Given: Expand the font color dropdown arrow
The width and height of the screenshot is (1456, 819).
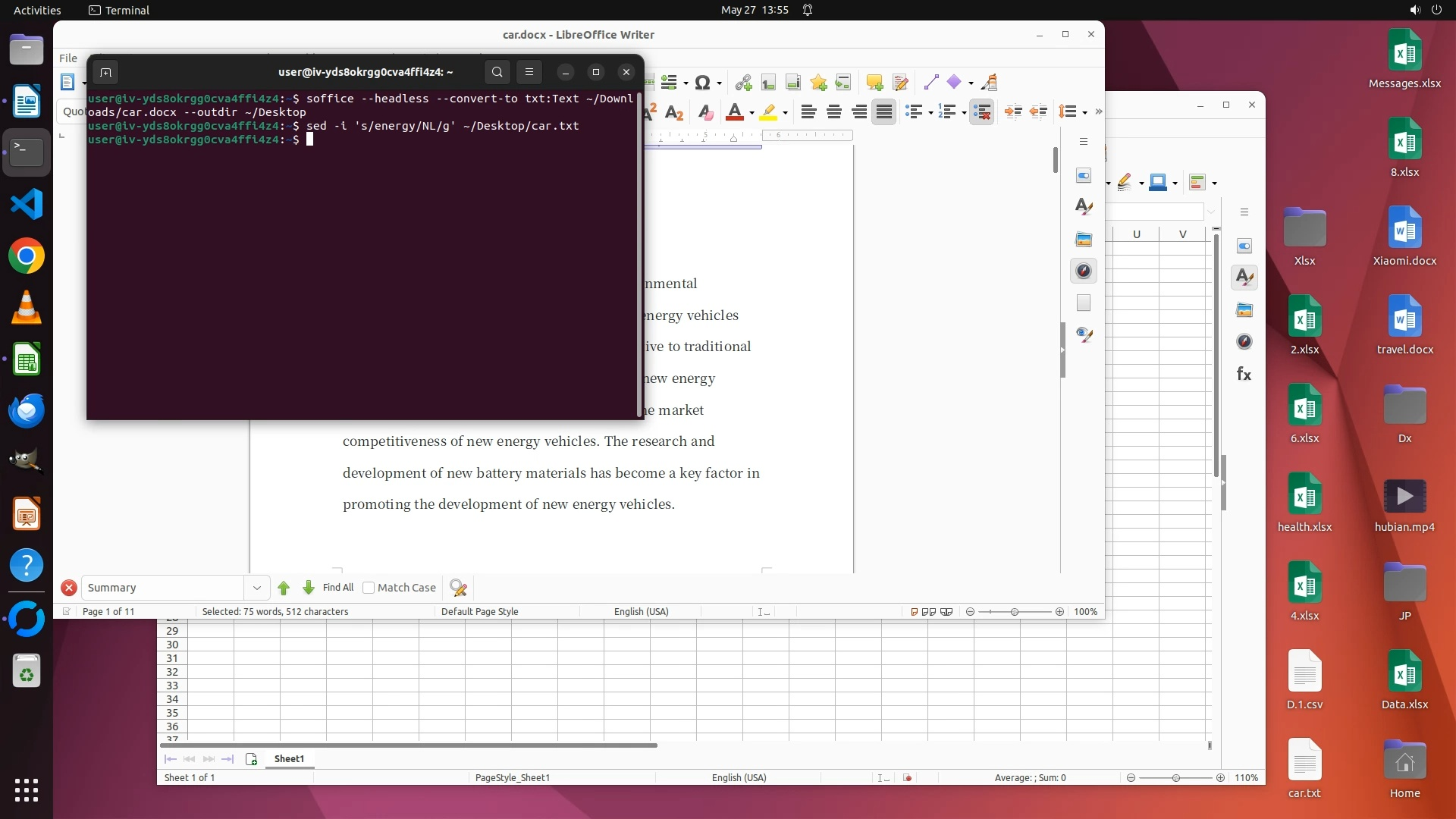Looking at the screenshot, I should click(x=752, y=113).
